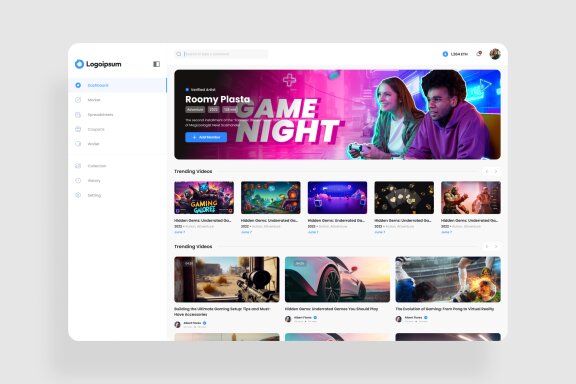Click the Coupons icon in the sidebar
Image resolution: width=576 pixels, height=384 pixels.
pos(78,129)
